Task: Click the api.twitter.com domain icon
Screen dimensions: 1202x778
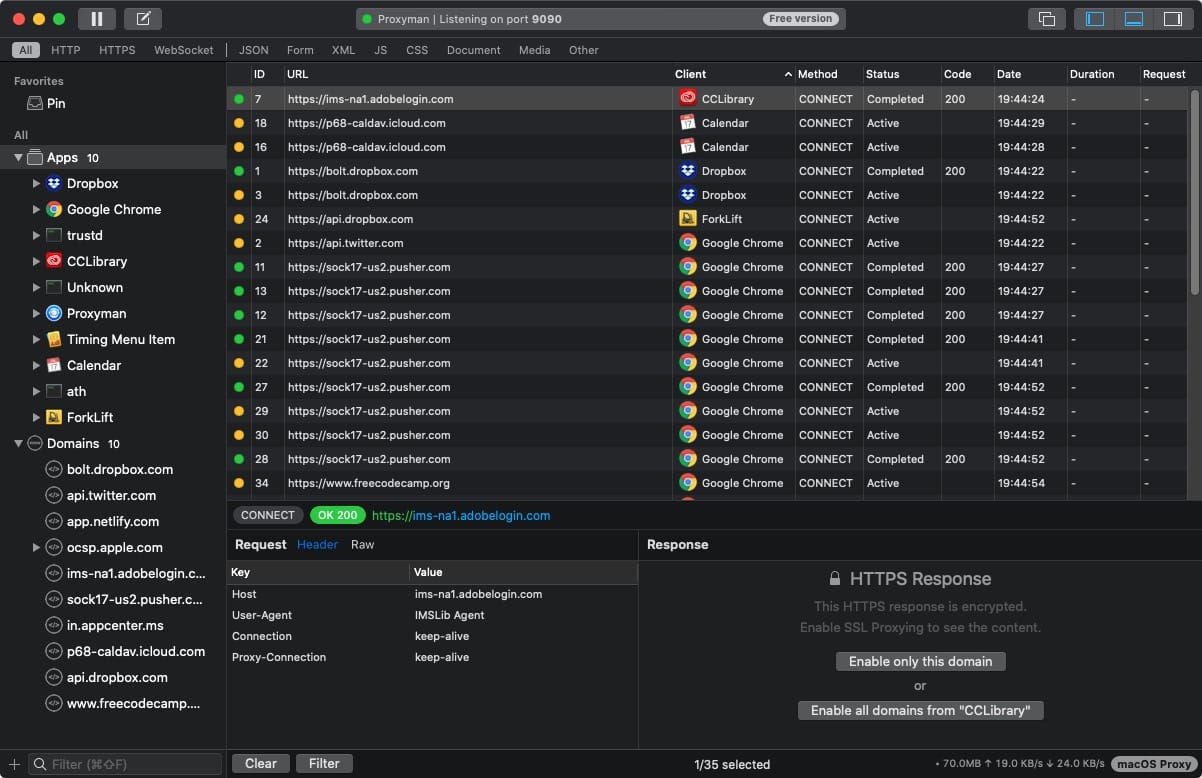Action: (x=54, y=495)
